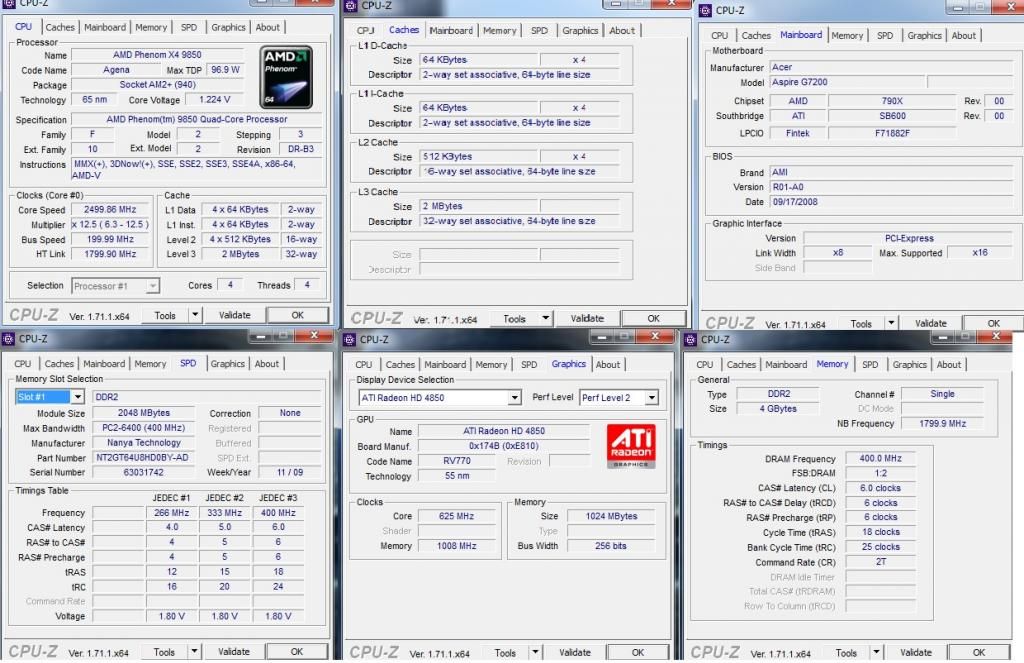
Task: Open the Caches tab in the Memory window
Action: pos(741,364)
